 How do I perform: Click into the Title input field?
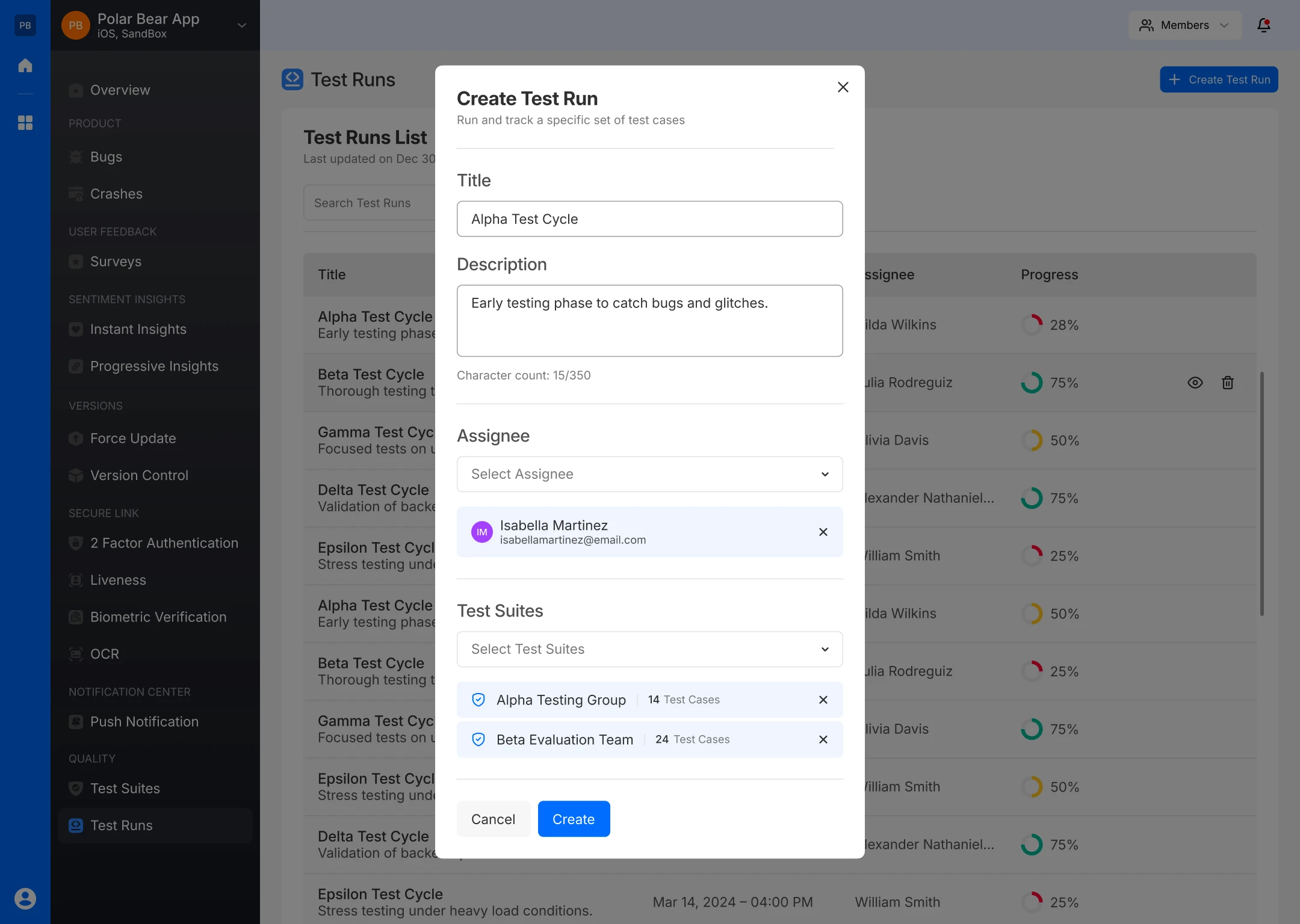tap(650, 219)
